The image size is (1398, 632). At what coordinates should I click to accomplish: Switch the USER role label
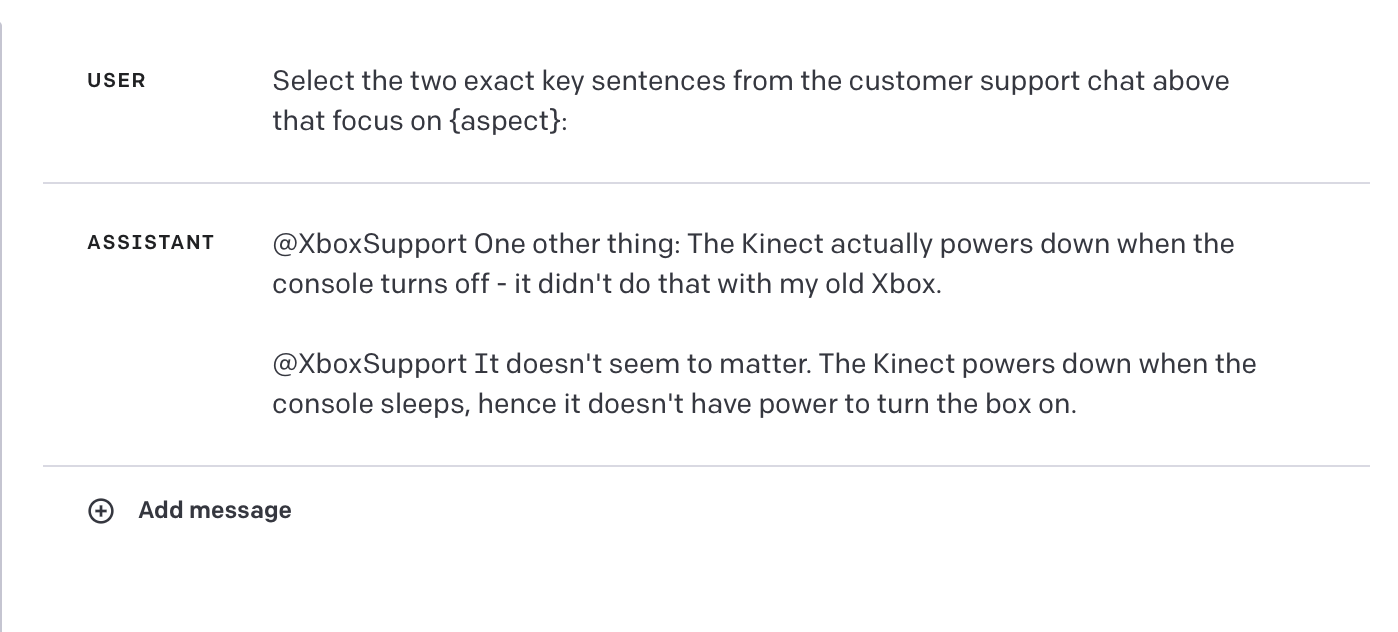click(x=116, y=81)
